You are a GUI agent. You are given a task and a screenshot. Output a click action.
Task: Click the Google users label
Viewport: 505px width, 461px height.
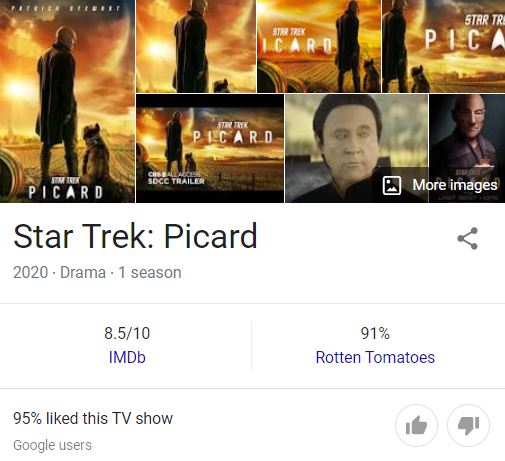coord(52,445)
